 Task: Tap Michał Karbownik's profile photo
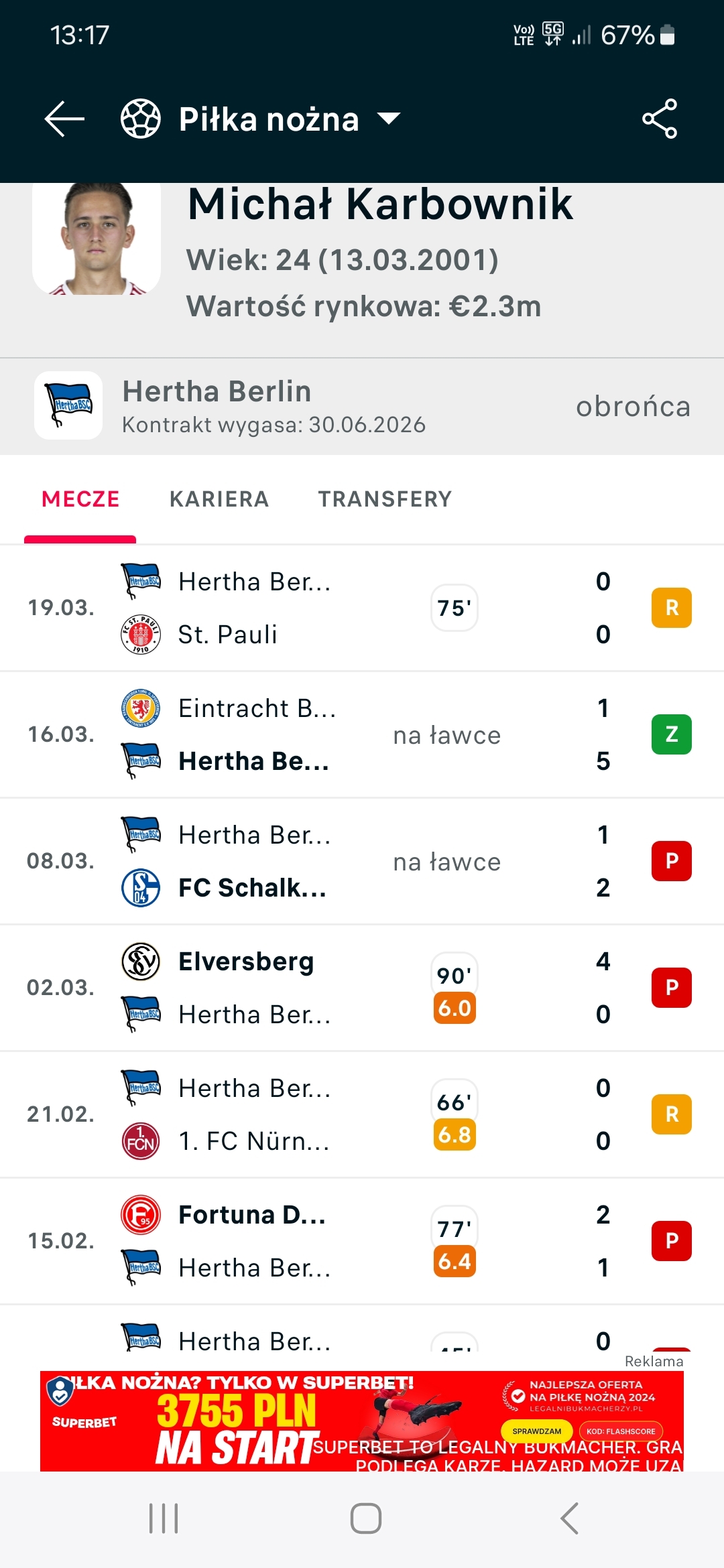97,238
